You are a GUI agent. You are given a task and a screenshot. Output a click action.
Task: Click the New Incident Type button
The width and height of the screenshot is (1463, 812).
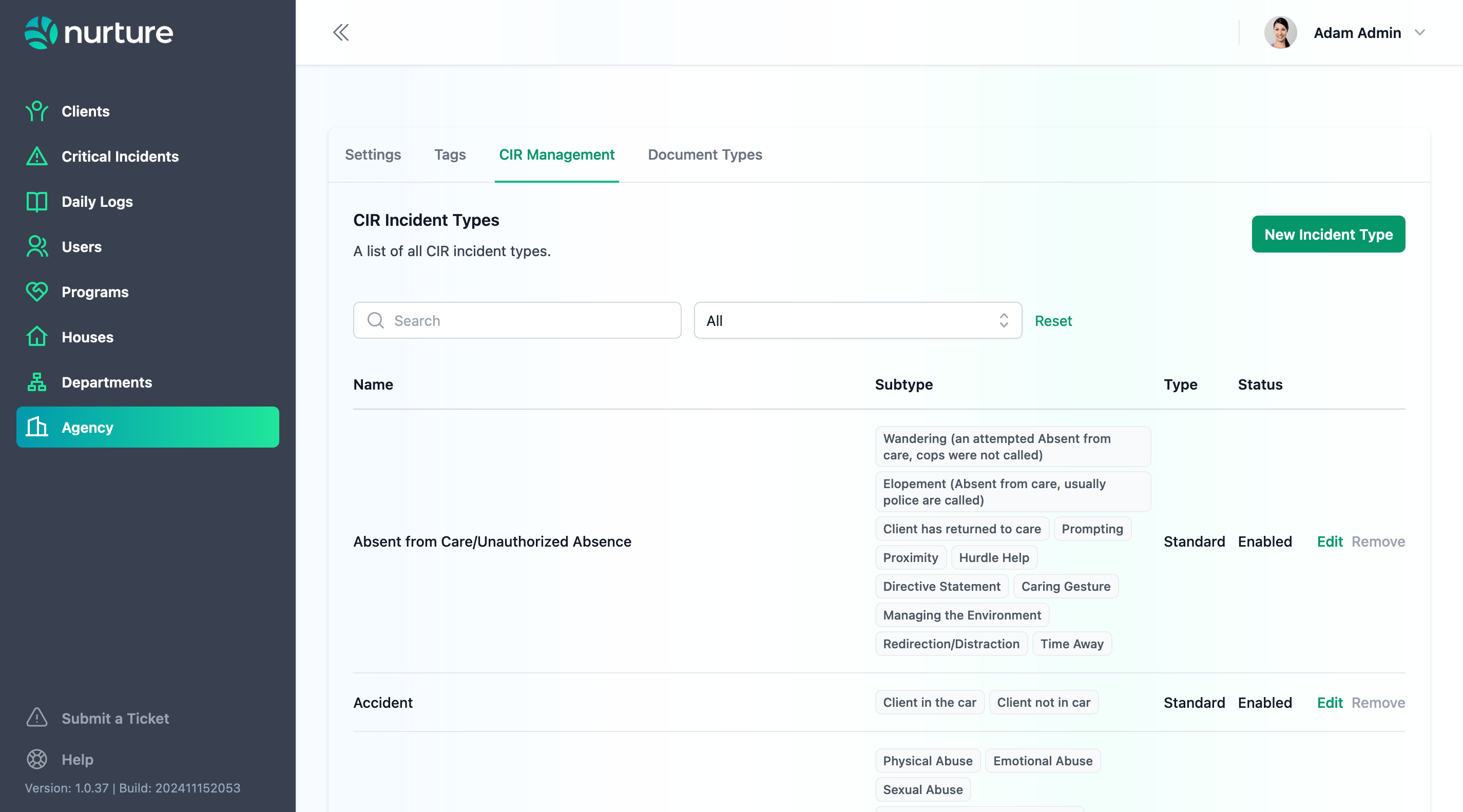click(x=1328, y=234)
